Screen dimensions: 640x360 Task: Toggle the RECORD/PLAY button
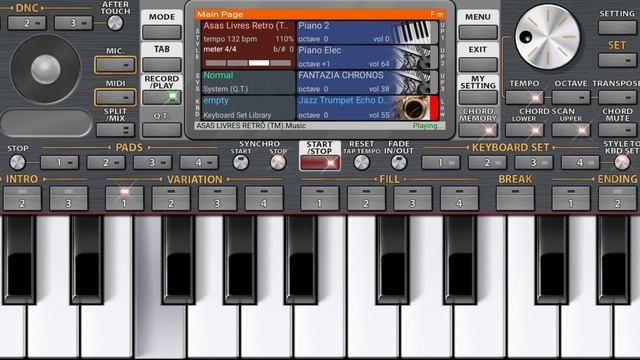162,97
